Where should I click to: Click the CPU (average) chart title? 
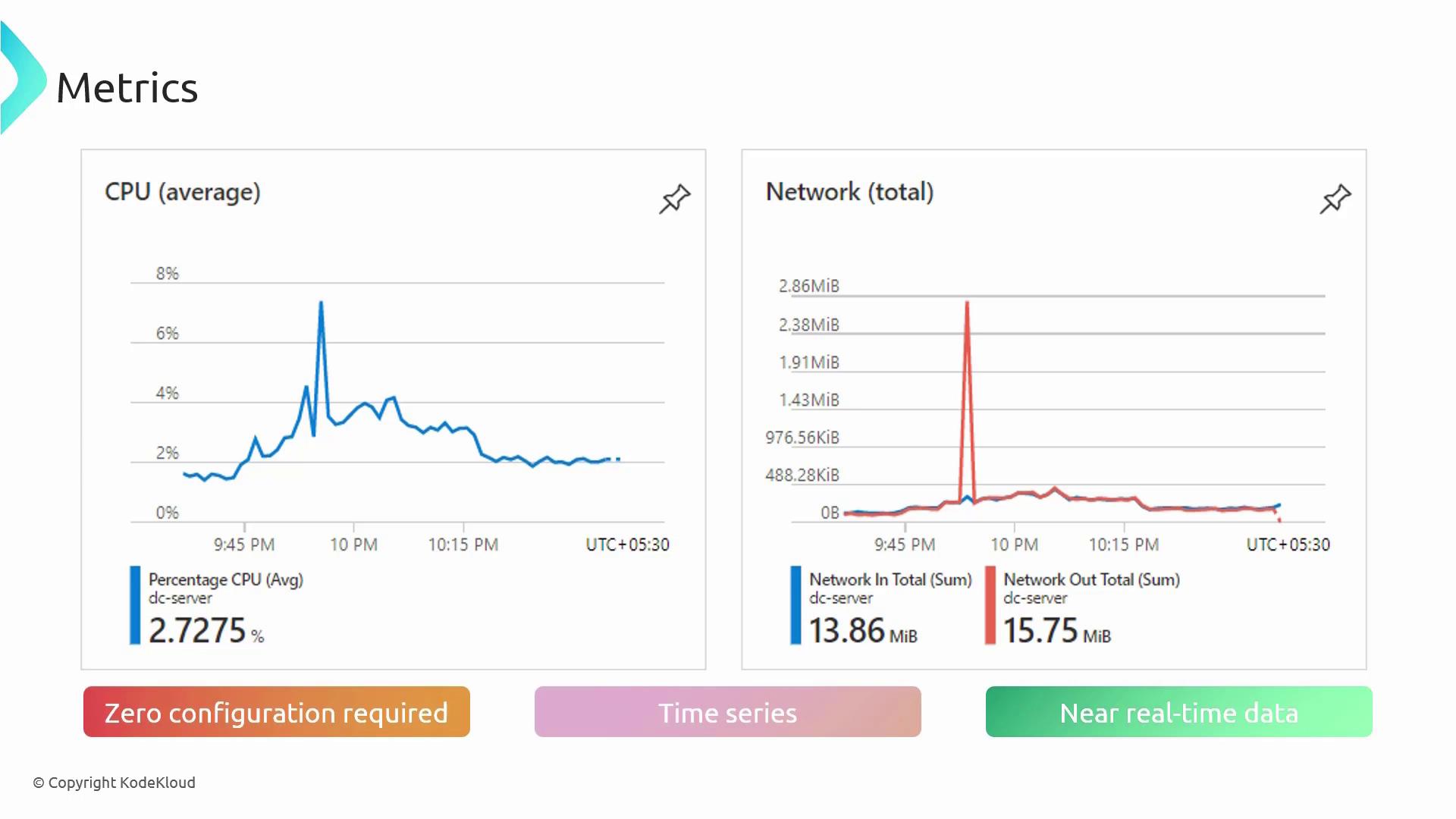(x=183, y=192)
